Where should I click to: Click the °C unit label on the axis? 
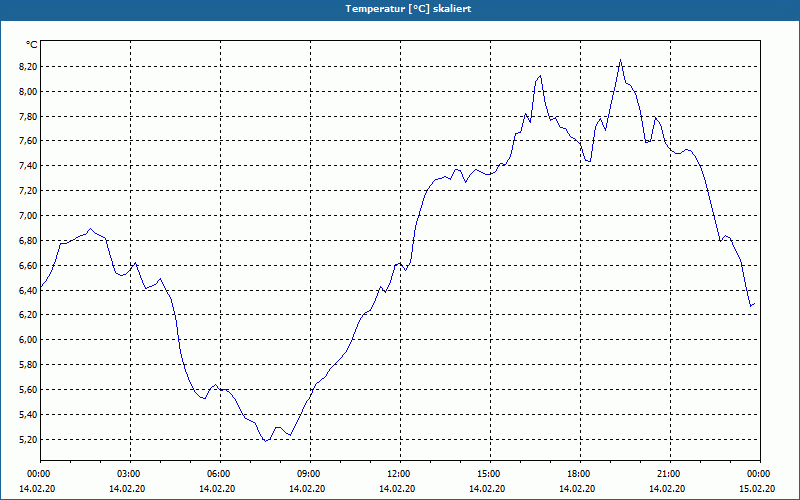coord(32,45)
